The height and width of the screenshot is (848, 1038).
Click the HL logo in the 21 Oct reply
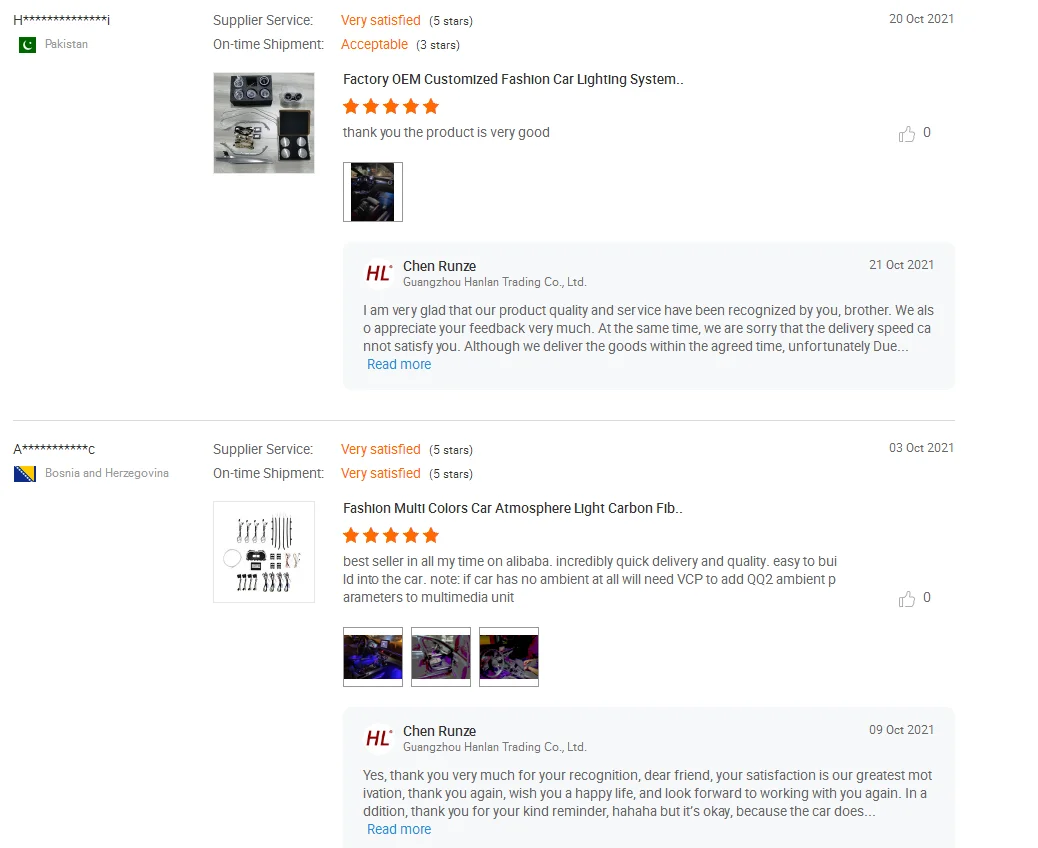379,273
